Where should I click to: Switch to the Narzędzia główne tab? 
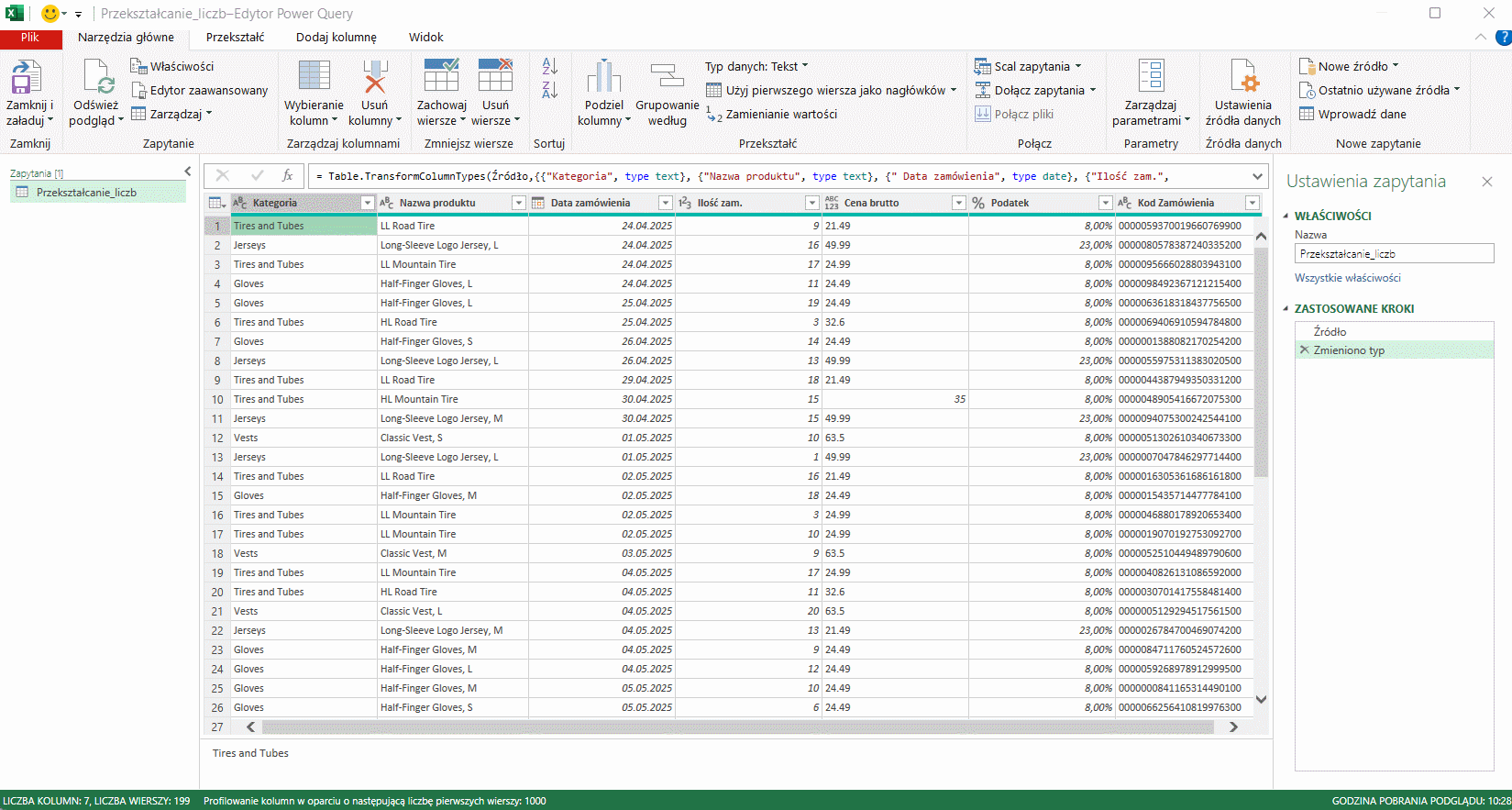point(126,38)
